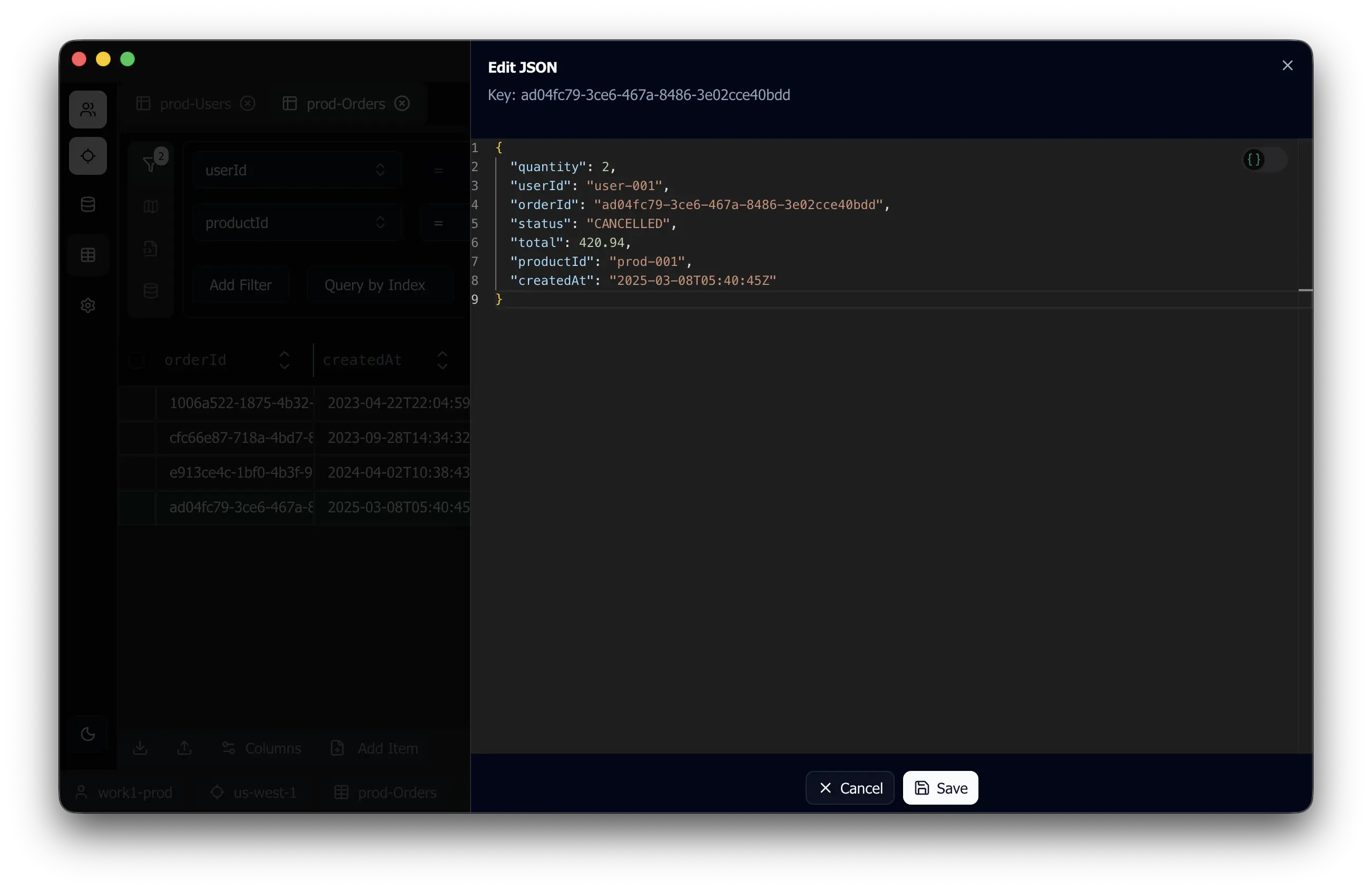Toggle dark mode moon icon
The width and height of the screenshot is (1372, 891).
point(87,734)
